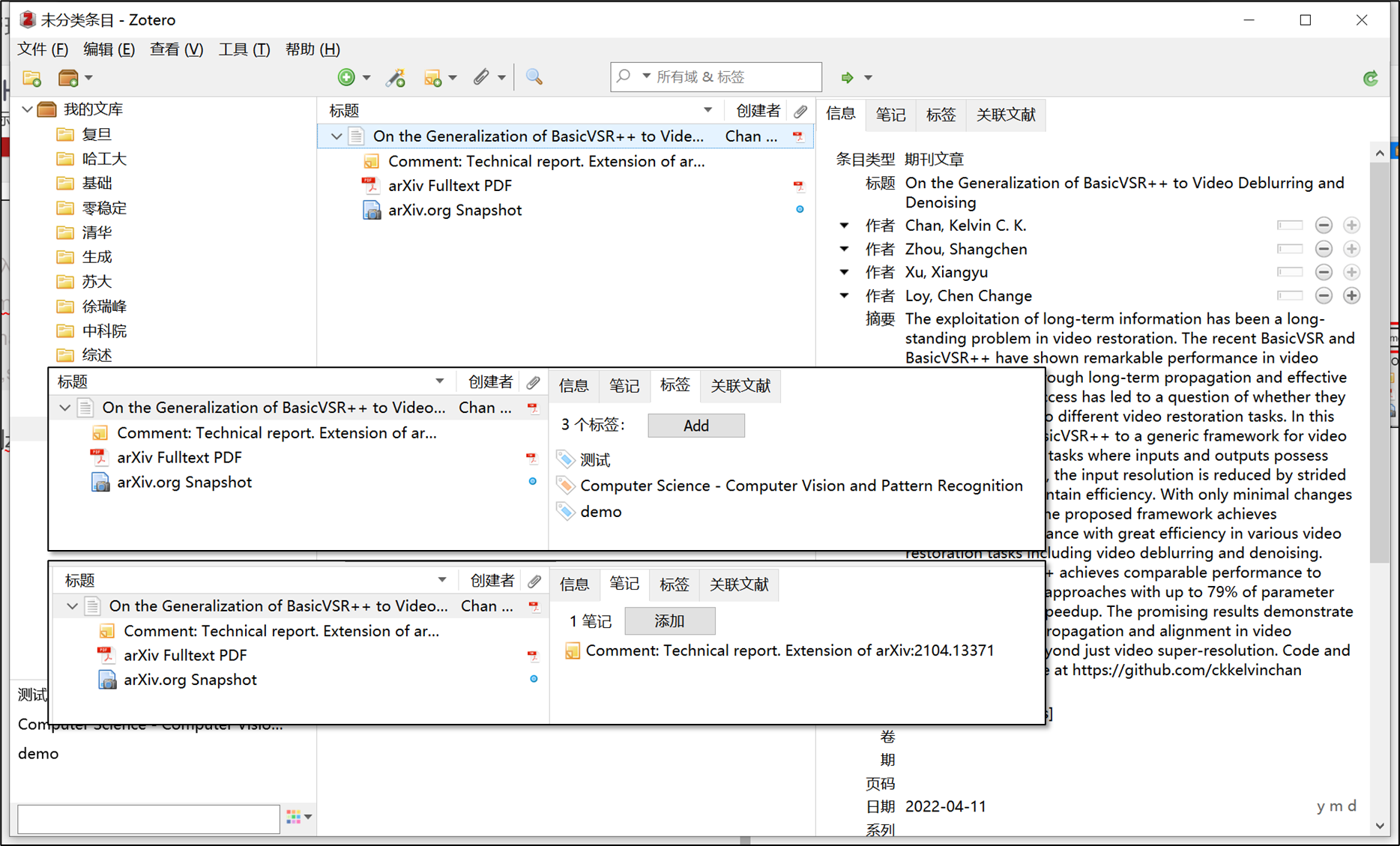Remove author Chan, Kelvin C. K. minus icon
The width and height of the screenshot is (1400, 846).
(x=1324, y=226)
